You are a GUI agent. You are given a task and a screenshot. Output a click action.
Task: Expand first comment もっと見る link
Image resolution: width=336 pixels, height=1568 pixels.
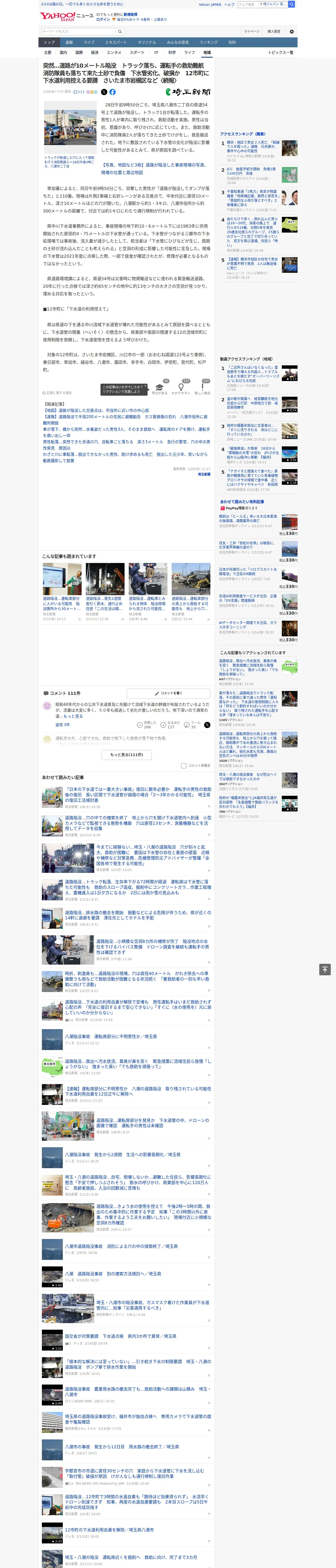click(x=74, y=716)
